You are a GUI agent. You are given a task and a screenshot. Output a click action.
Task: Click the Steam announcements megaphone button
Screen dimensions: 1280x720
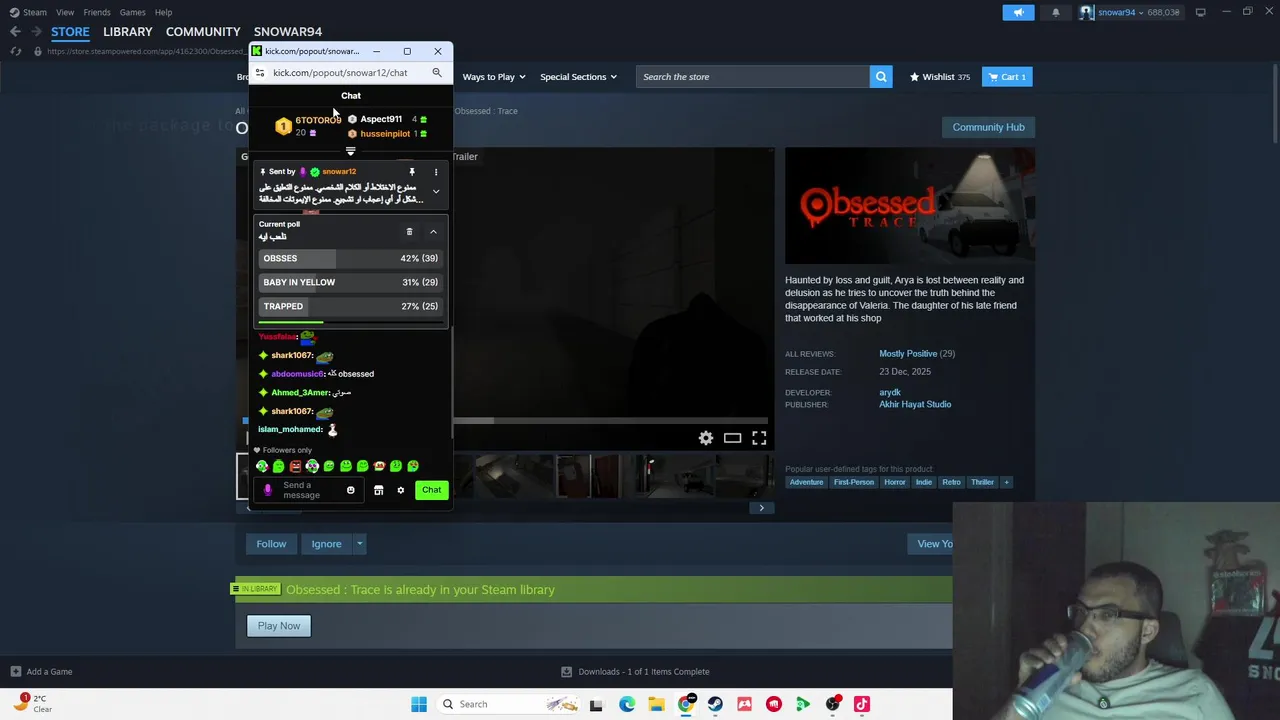(x=1018, y=12)
